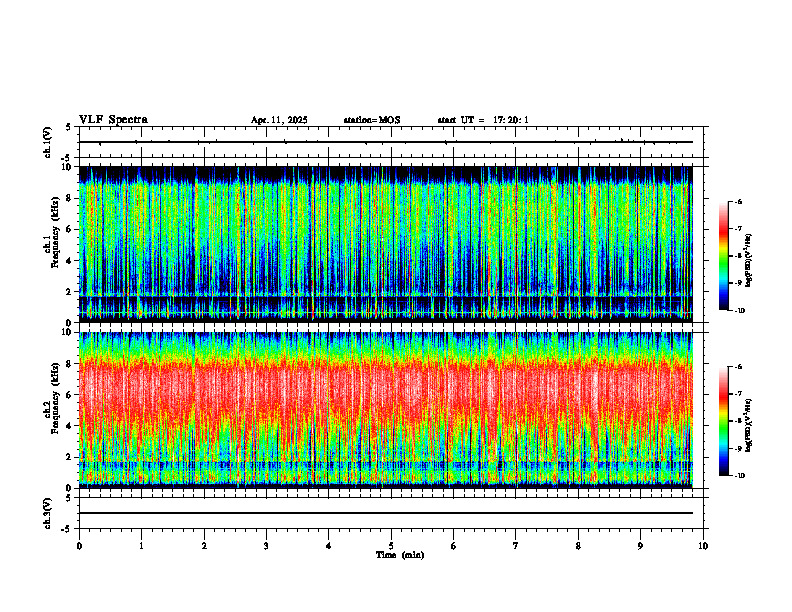Click the "6" tick on the time axis
This screenshot has width=792, height=612.
pyautogui.click(x=454, y=546)
